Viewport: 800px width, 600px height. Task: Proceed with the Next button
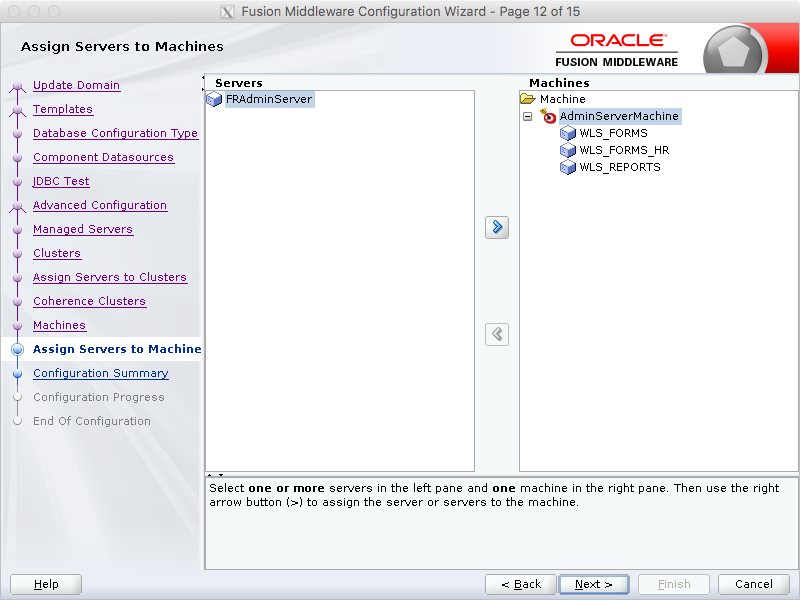coord(594,584)
